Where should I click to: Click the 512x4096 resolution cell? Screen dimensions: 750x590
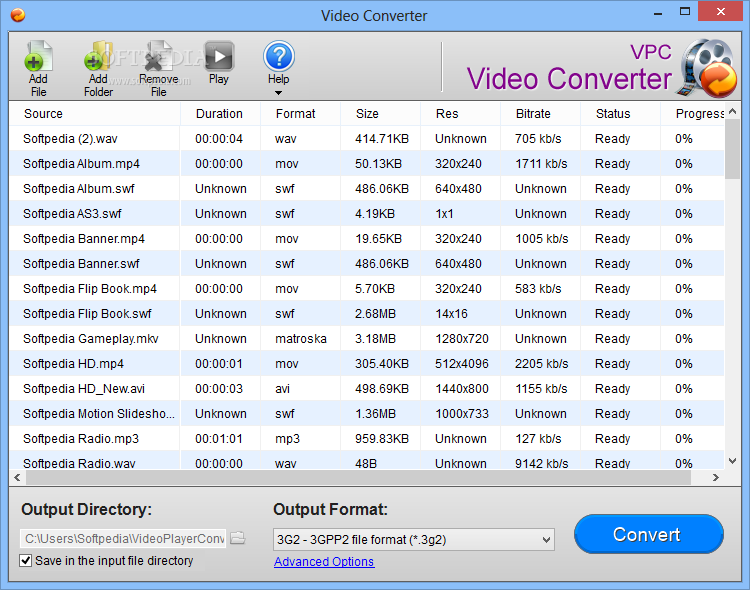click(462, 364)
